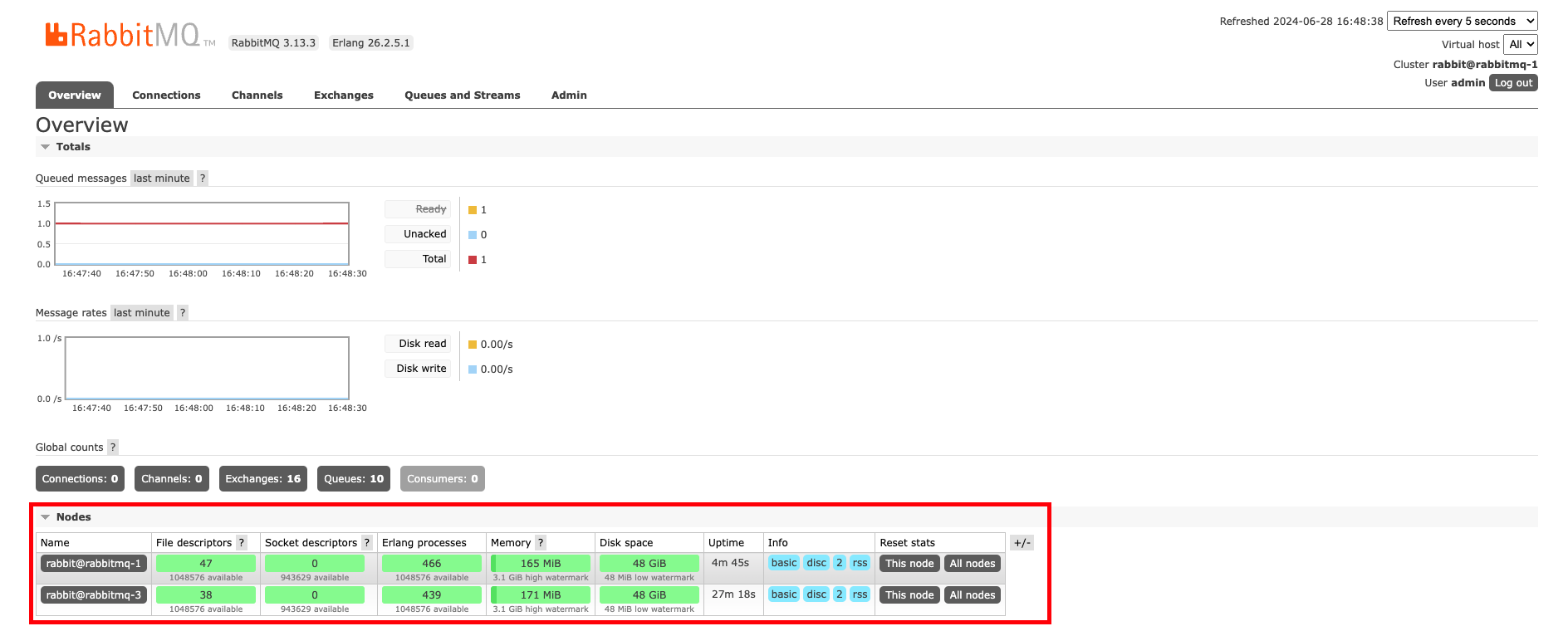
Task: Click the basic tag for rabbitmq-3
Action: click(x=784, y=594)
